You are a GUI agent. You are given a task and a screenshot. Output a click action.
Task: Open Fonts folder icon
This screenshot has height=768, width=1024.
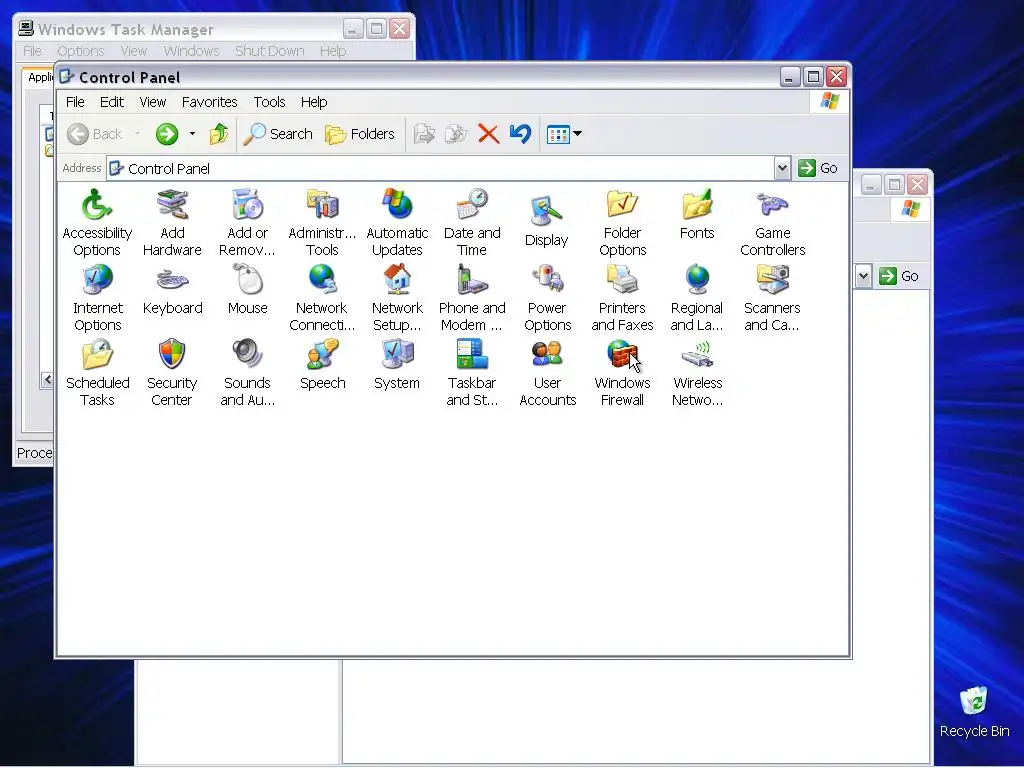tap(697, 215)
